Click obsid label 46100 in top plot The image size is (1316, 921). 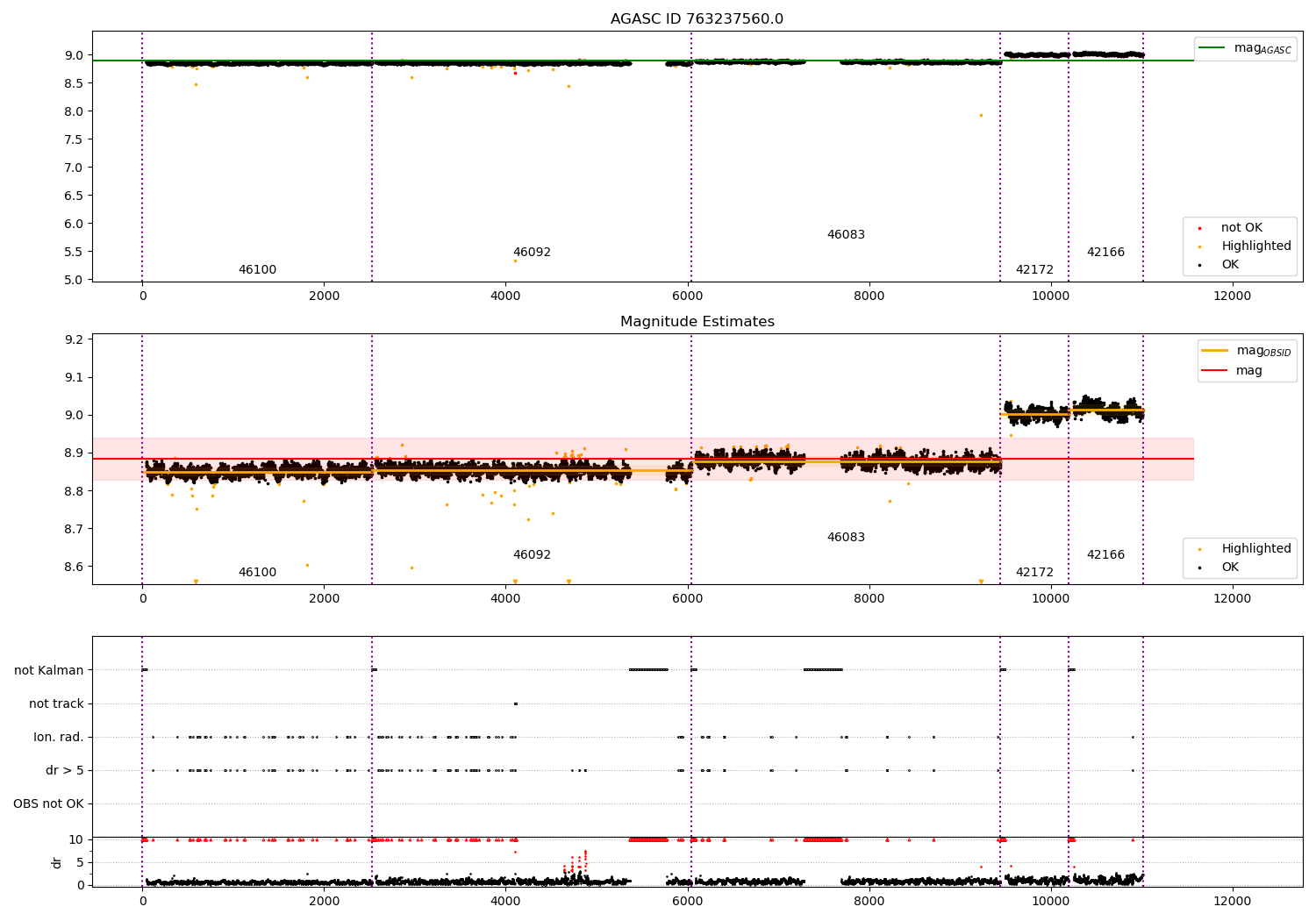tap(257, 270)
